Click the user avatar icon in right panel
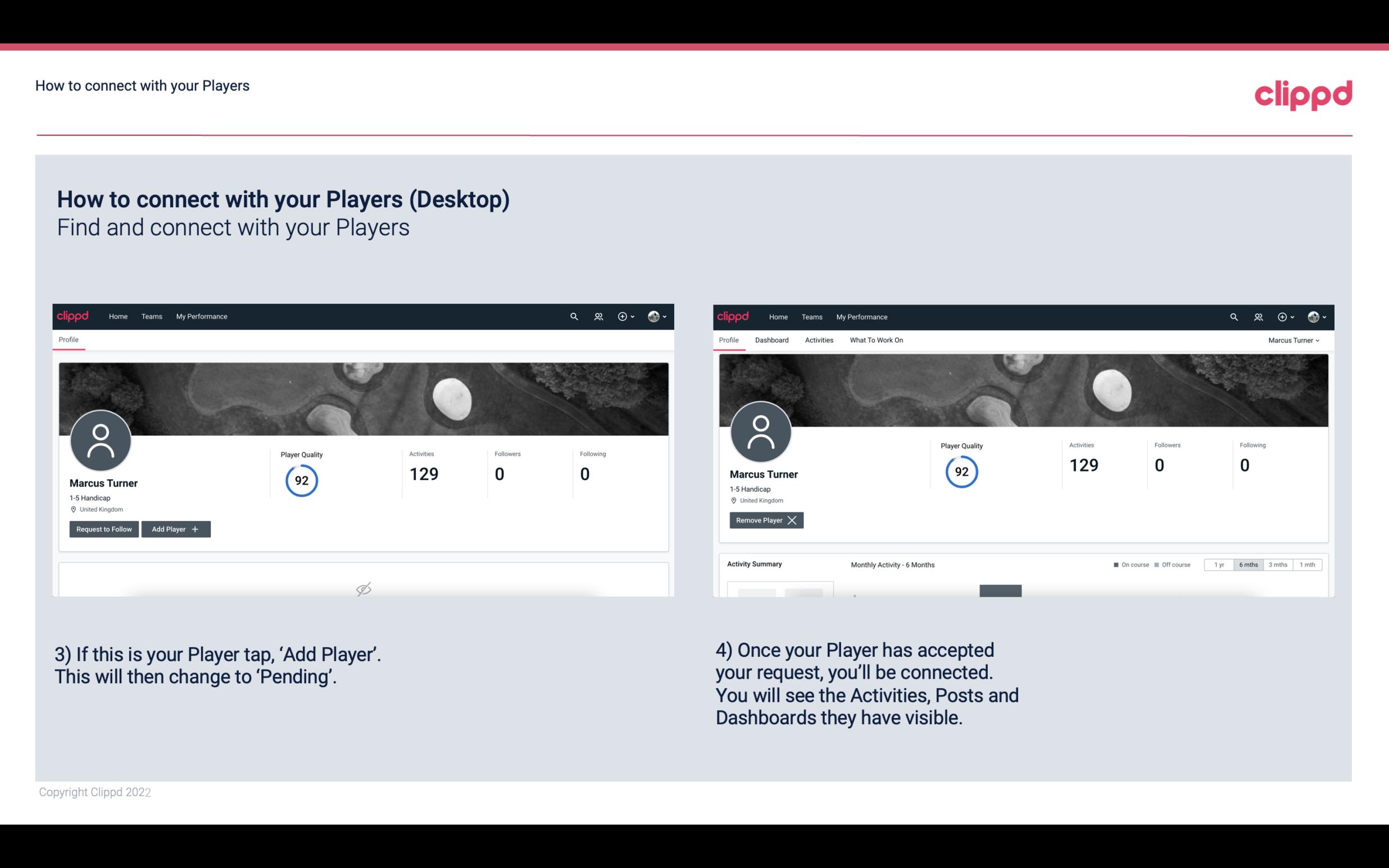1389x868 pixels. (761, 432)
